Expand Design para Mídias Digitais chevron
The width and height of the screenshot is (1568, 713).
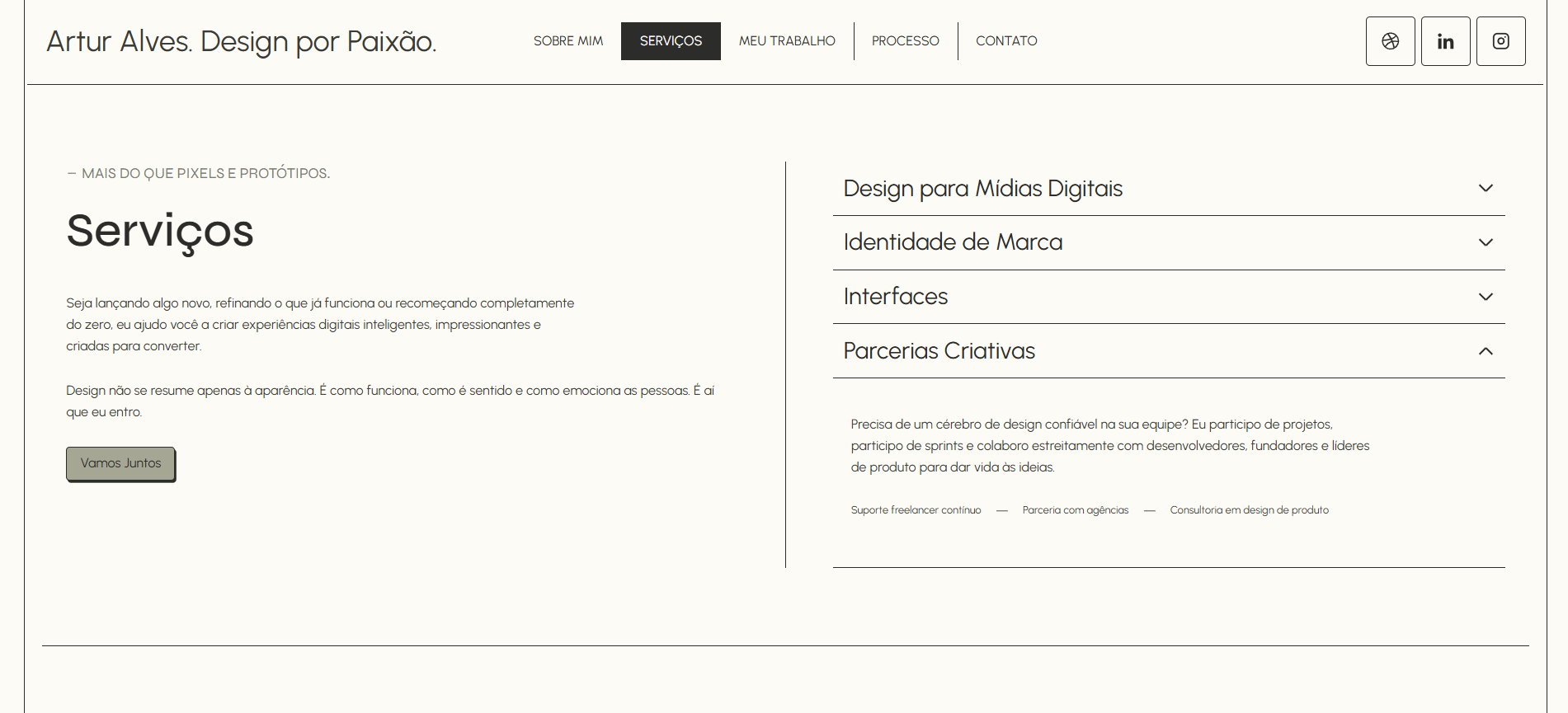pos(1486,189)
